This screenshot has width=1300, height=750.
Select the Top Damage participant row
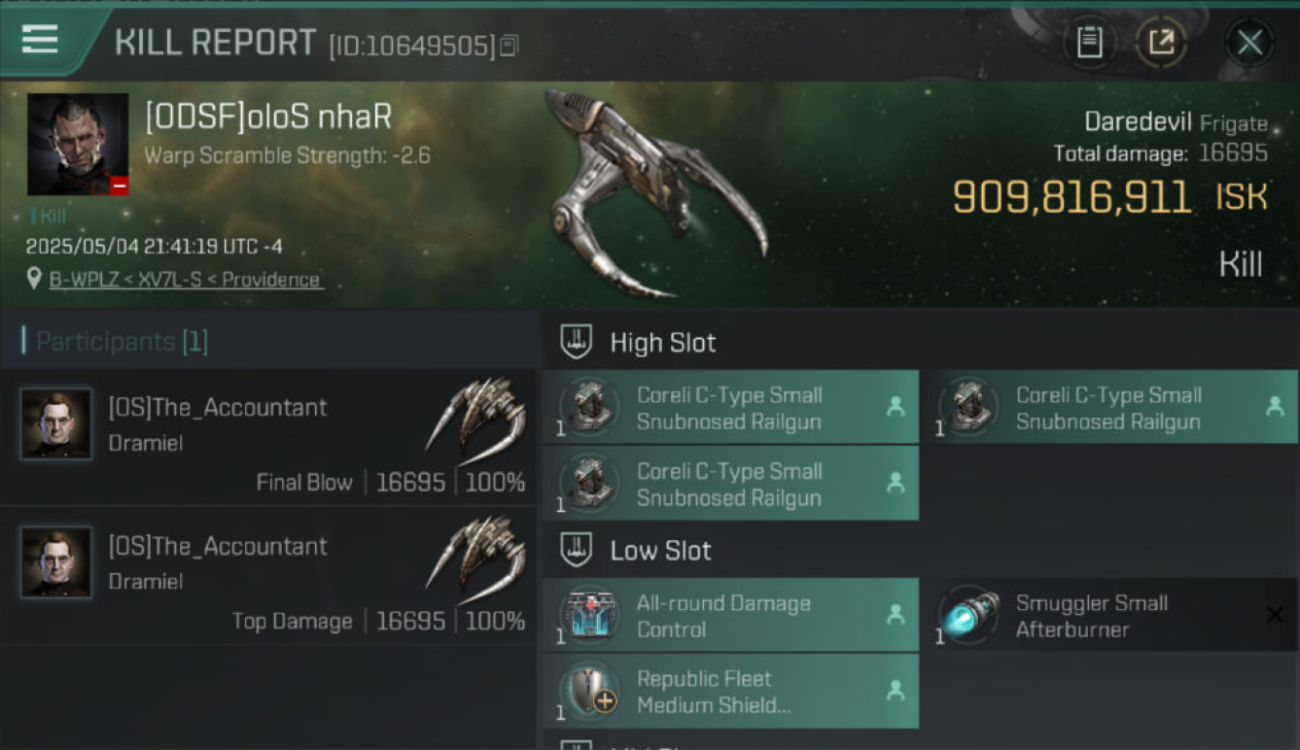(x=269, y=574)
